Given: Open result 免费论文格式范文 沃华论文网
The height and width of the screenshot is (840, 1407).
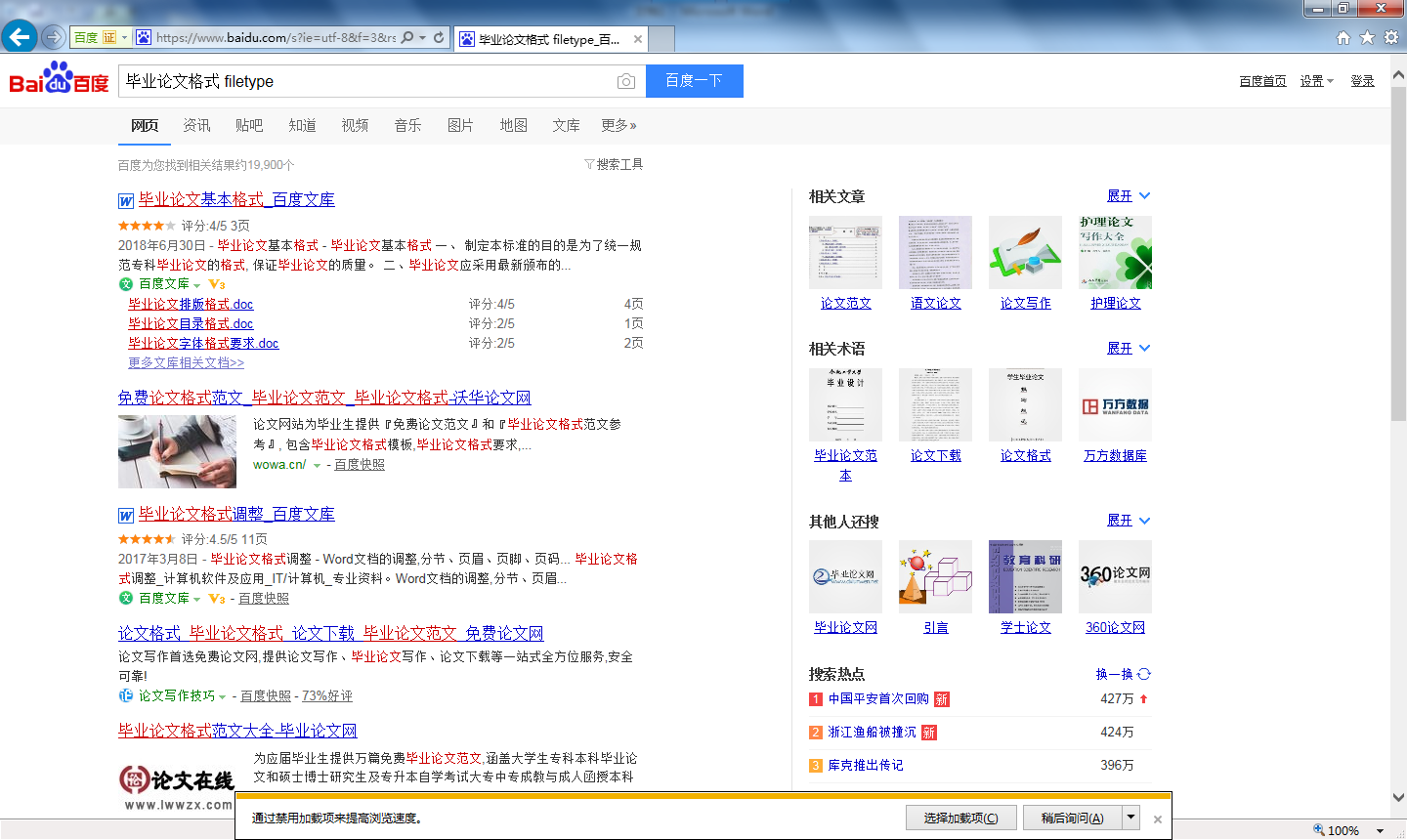Looking at the screenshot, I should click(x=324, y=398).
